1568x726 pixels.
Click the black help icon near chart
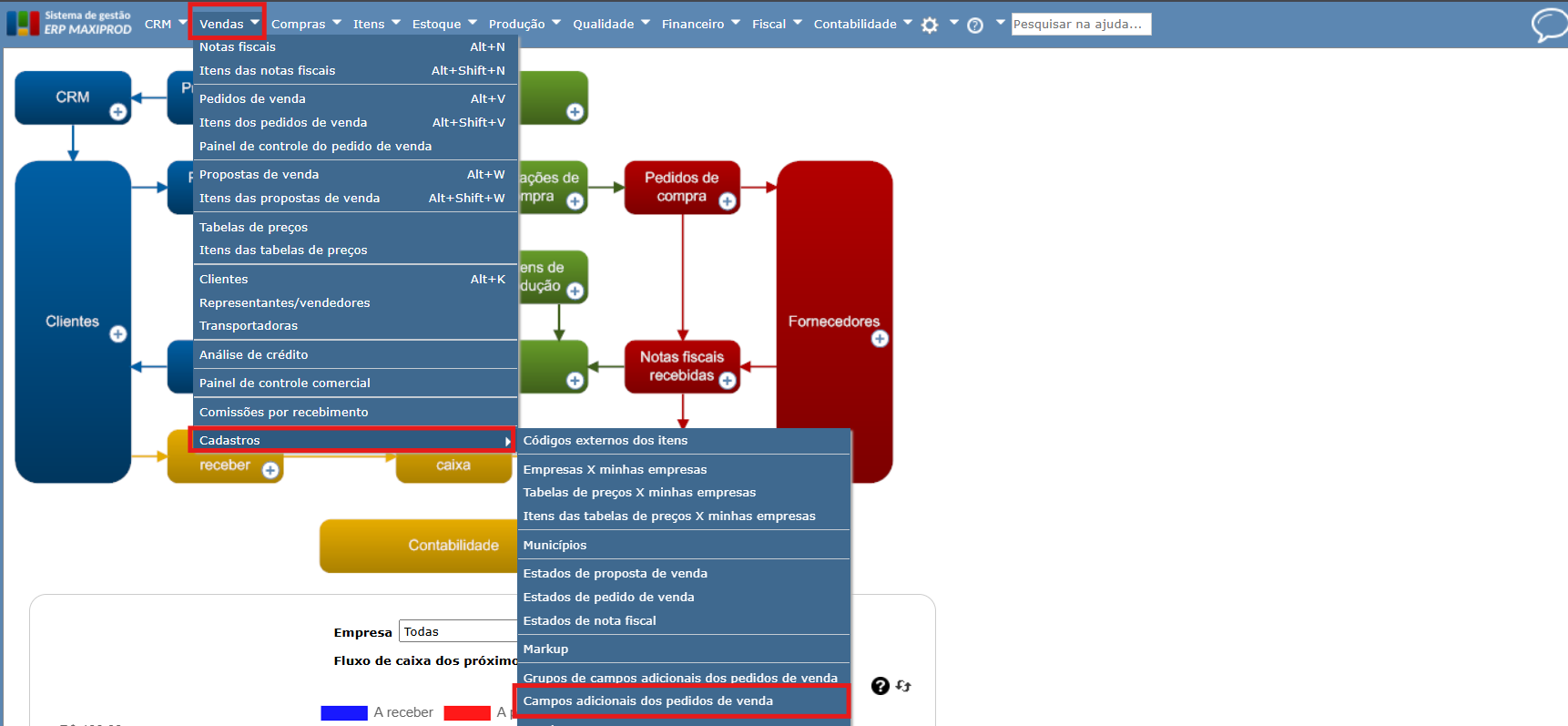(x=881, y=686)
